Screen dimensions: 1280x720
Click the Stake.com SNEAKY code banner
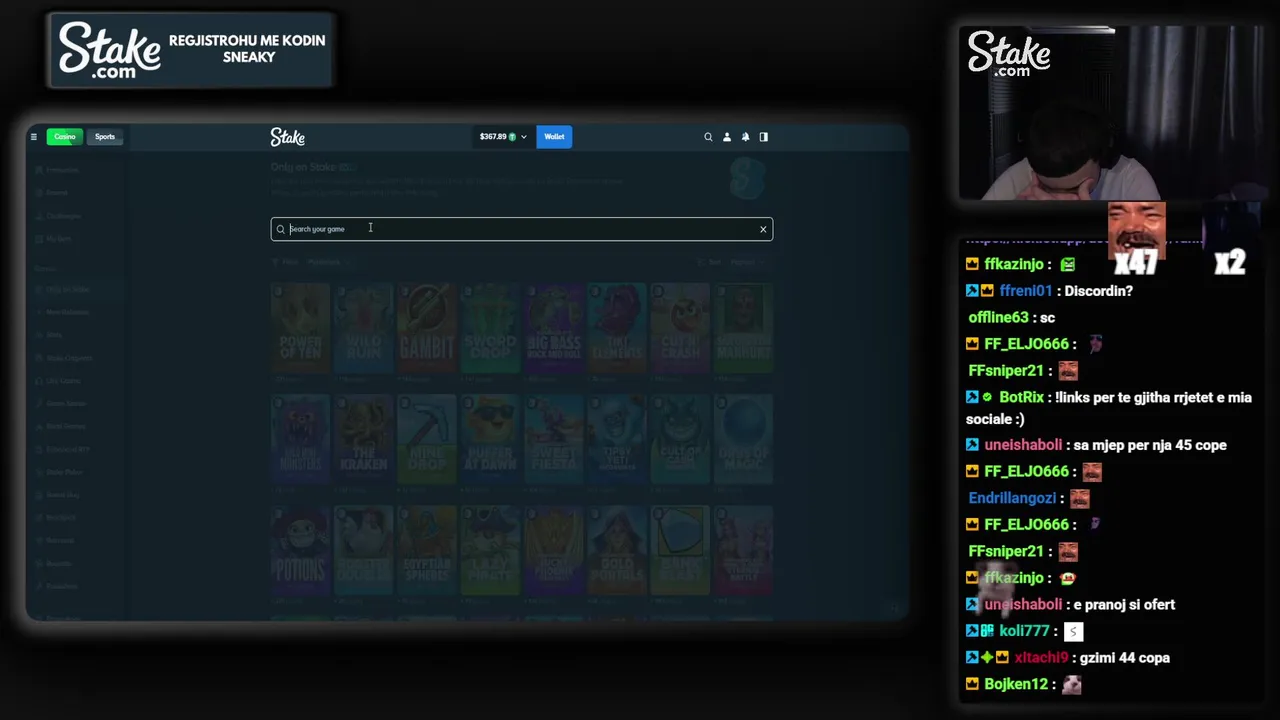click(191, 50)
